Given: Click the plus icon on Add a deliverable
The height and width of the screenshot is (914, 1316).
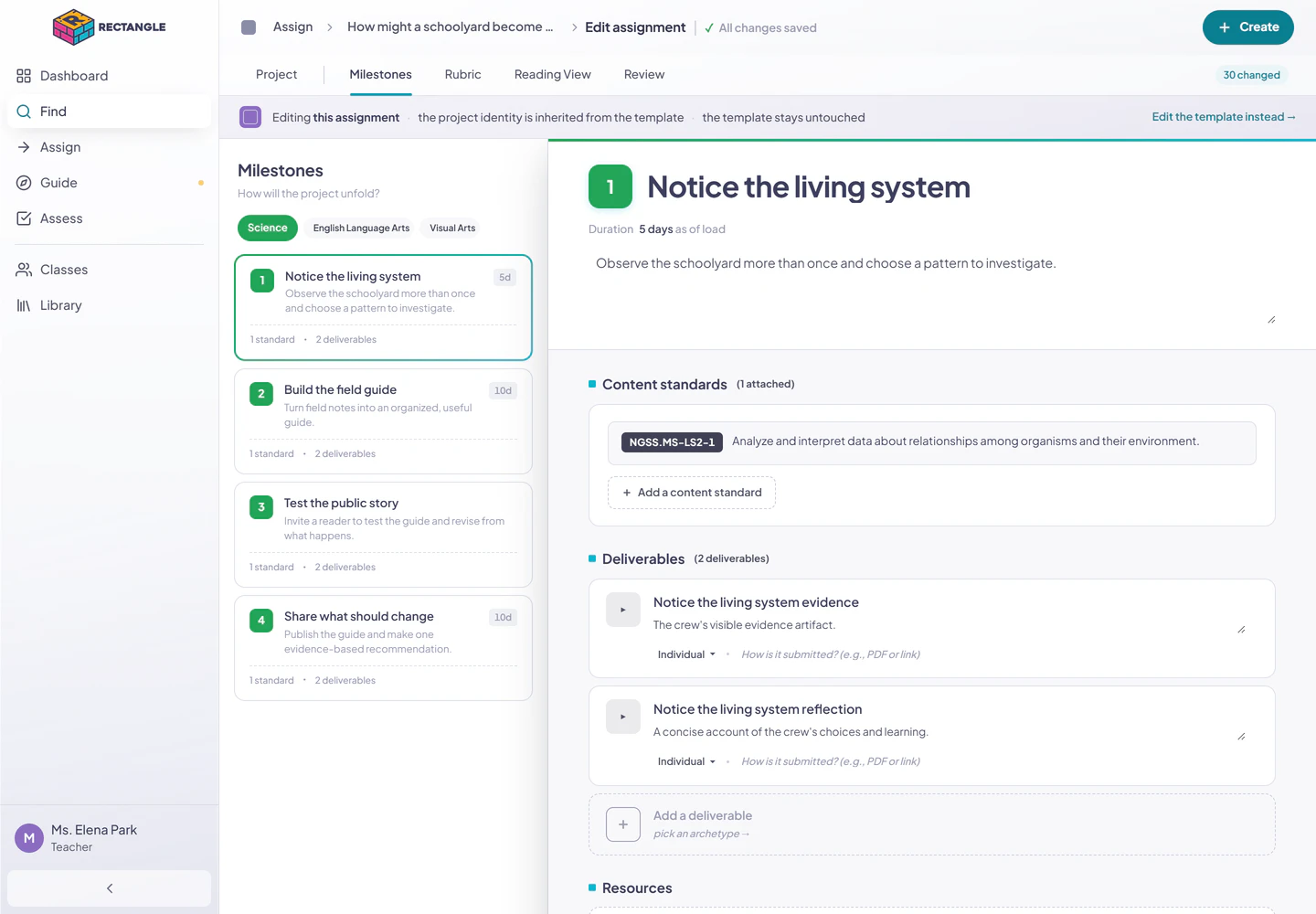Looking at the screenshot, I should coord(623,824).
